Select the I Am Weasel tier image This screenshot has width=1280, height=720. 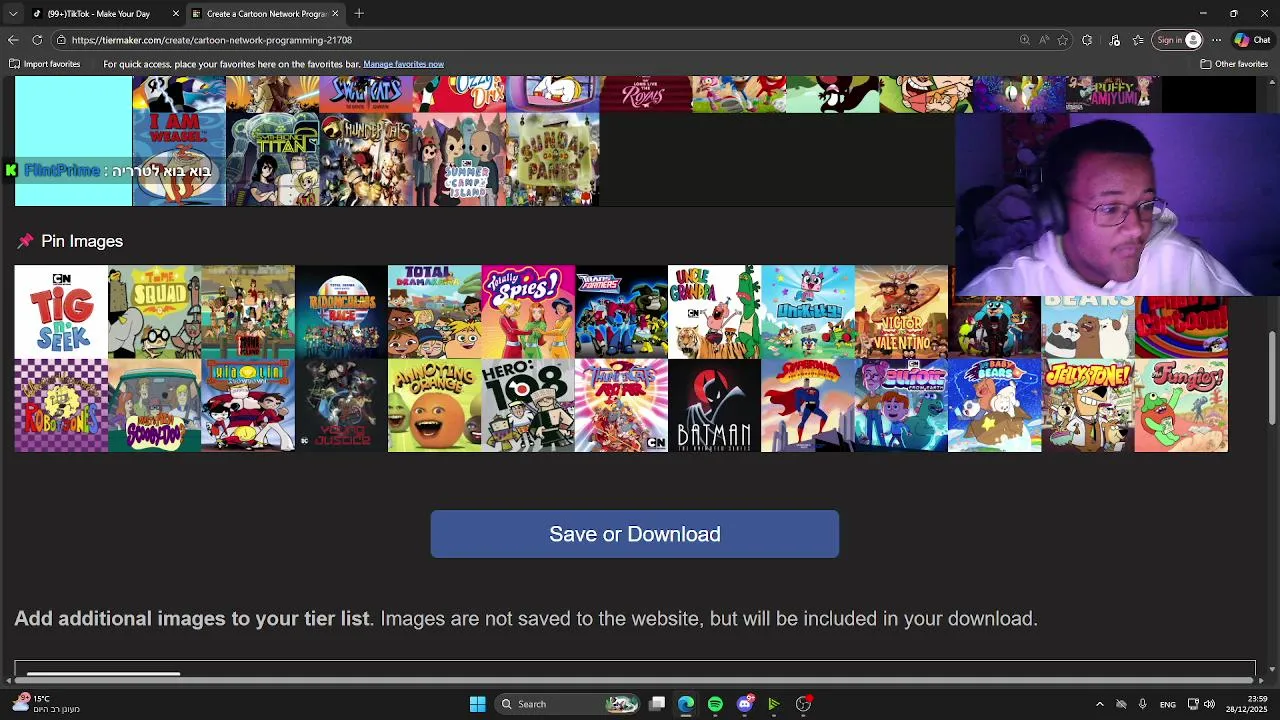click(179, 159)
